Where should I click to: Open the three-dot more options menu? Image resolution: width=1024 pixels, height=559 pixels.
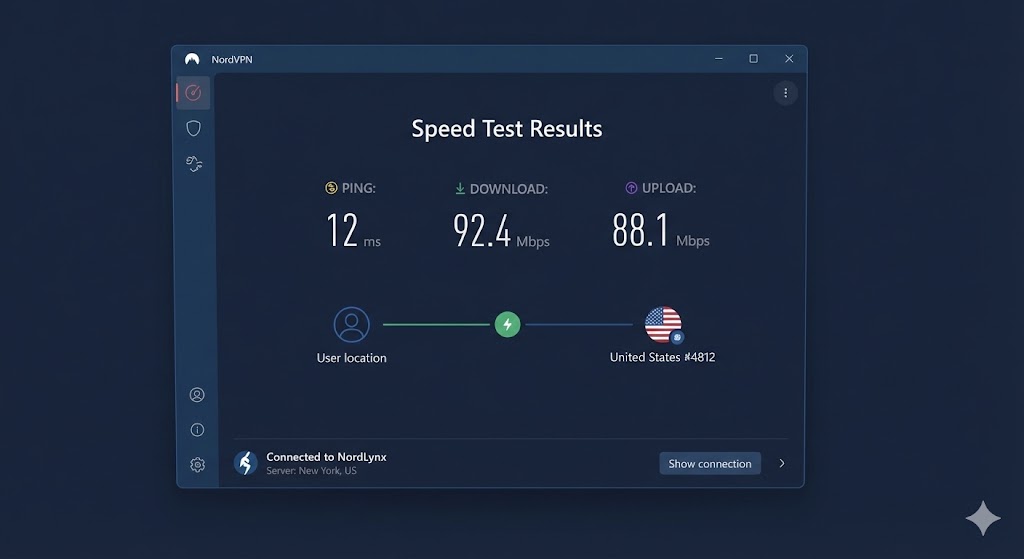786,93
